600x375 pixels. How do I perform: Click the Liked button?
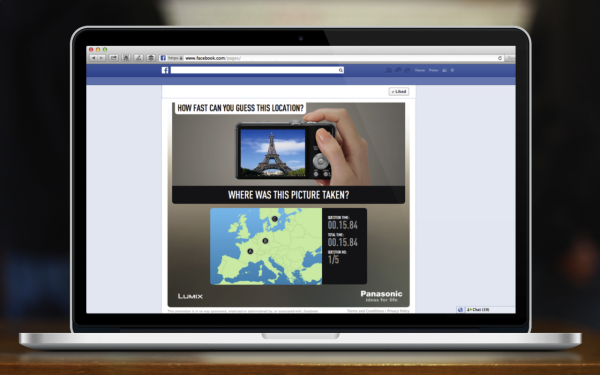[x=399, y=91]
